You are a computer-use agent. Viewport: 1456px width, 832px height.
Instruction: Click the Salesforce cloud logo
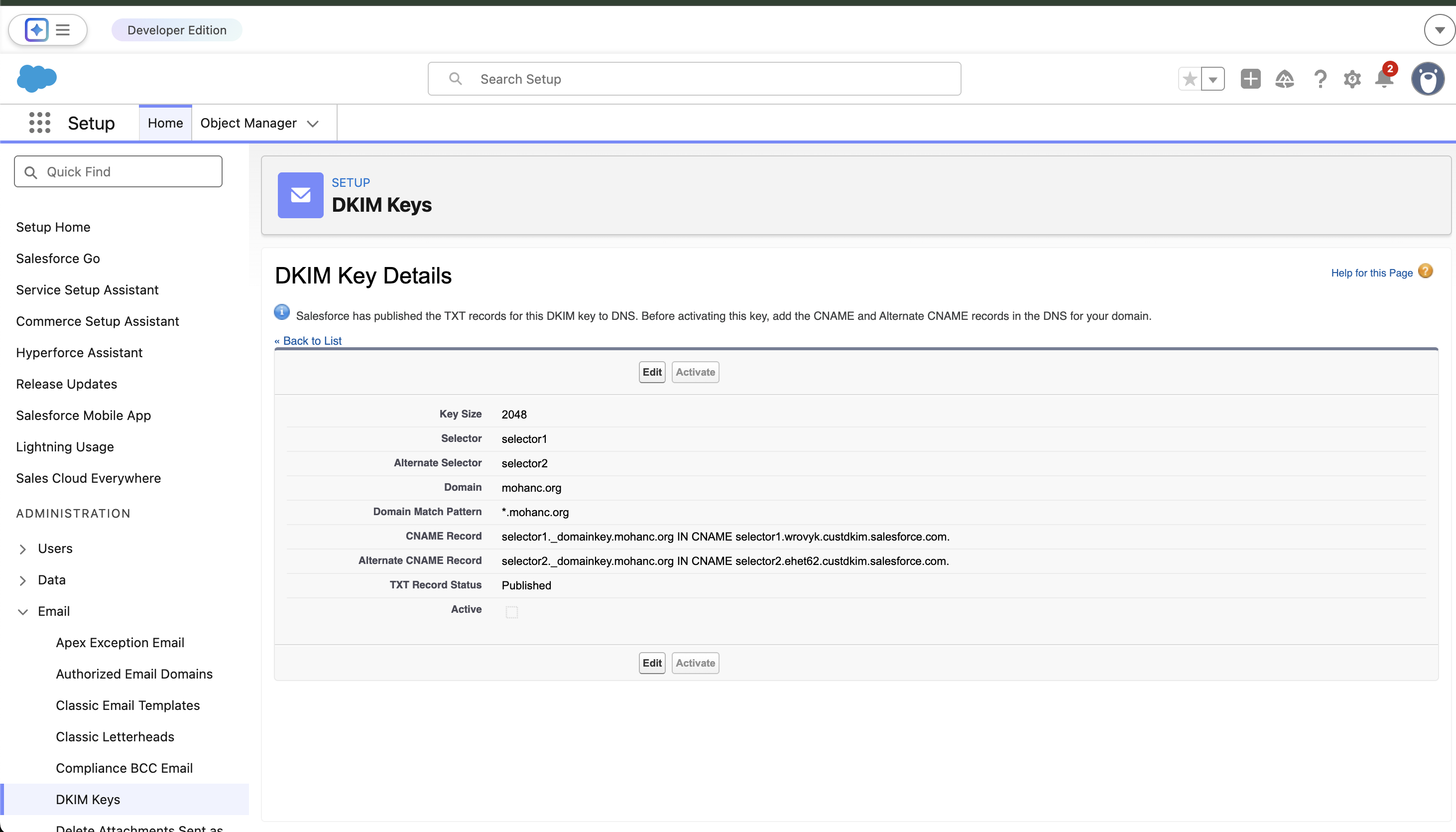coord(37,78)
